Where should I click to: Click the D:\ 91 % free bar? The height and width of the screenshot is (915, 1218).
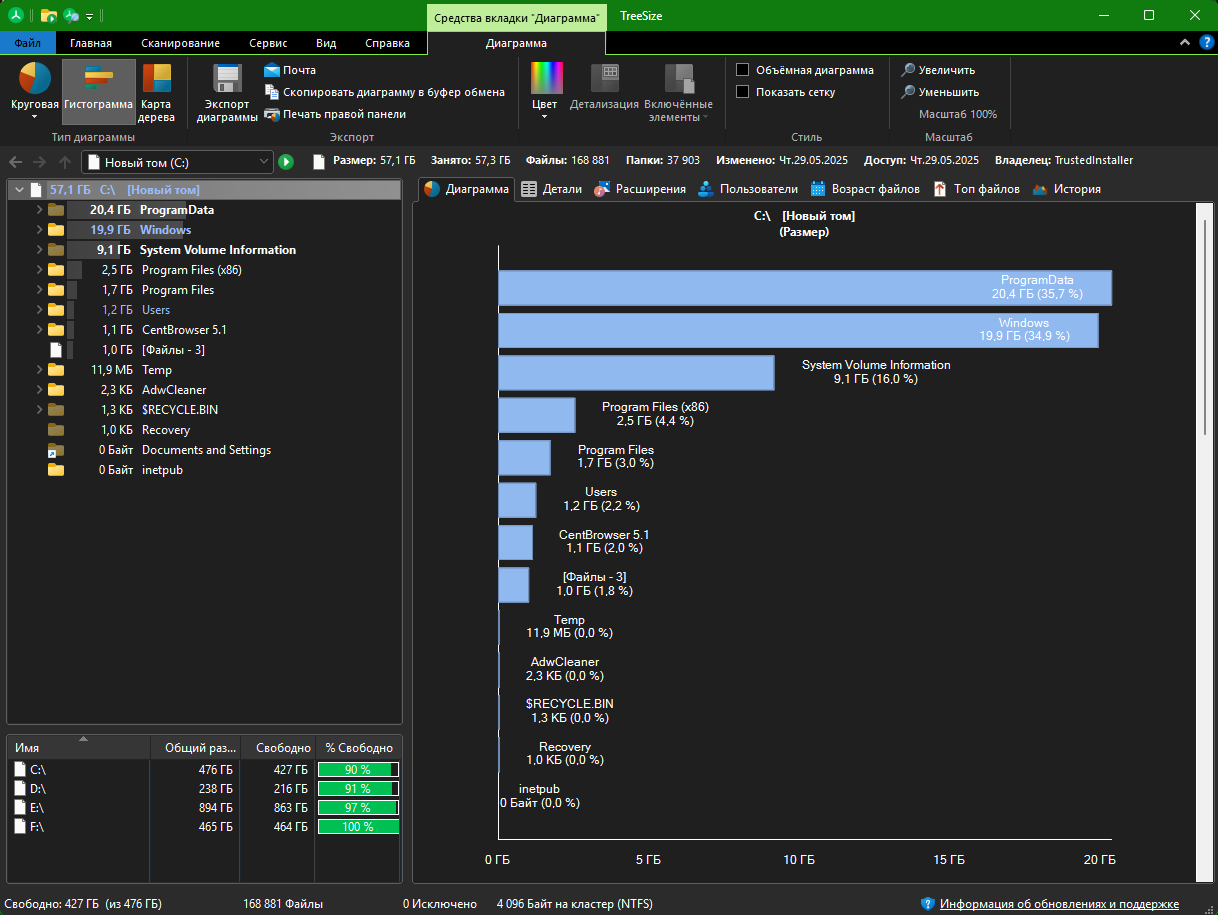(358, 789)
